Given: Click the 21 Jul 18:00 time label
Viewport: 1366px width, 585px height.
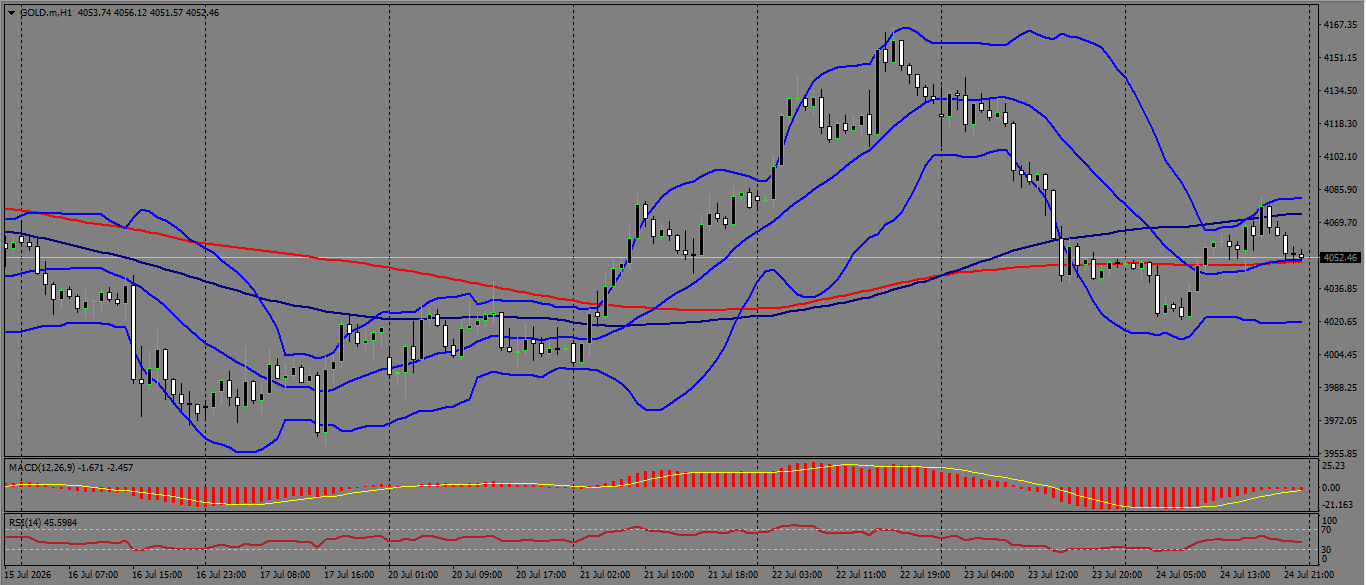Looking at the screenshot, I should coord(733,576).
